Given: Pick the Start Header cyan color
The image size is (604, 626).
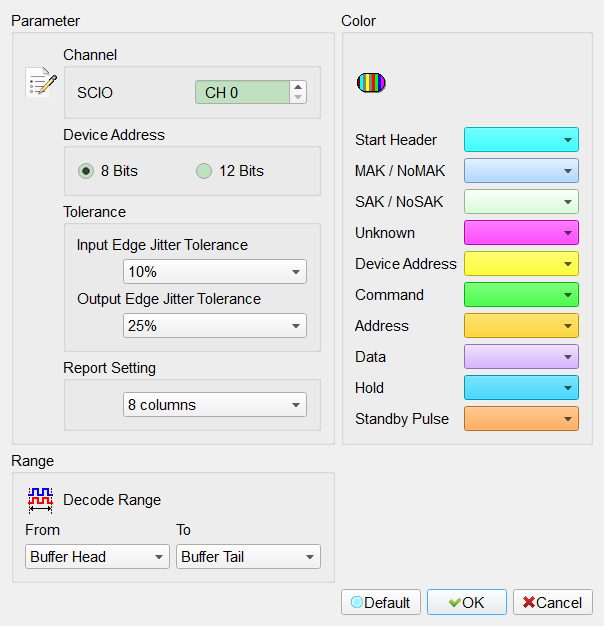Looking at the screenshot, I should (x=521, y=140).
